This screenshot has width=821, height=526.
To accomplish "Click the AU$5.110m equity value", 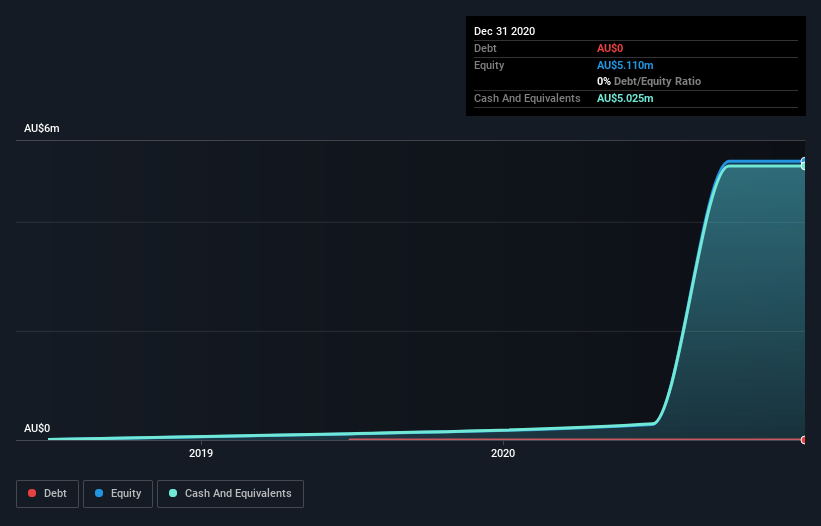I will [x=625, y=65].
